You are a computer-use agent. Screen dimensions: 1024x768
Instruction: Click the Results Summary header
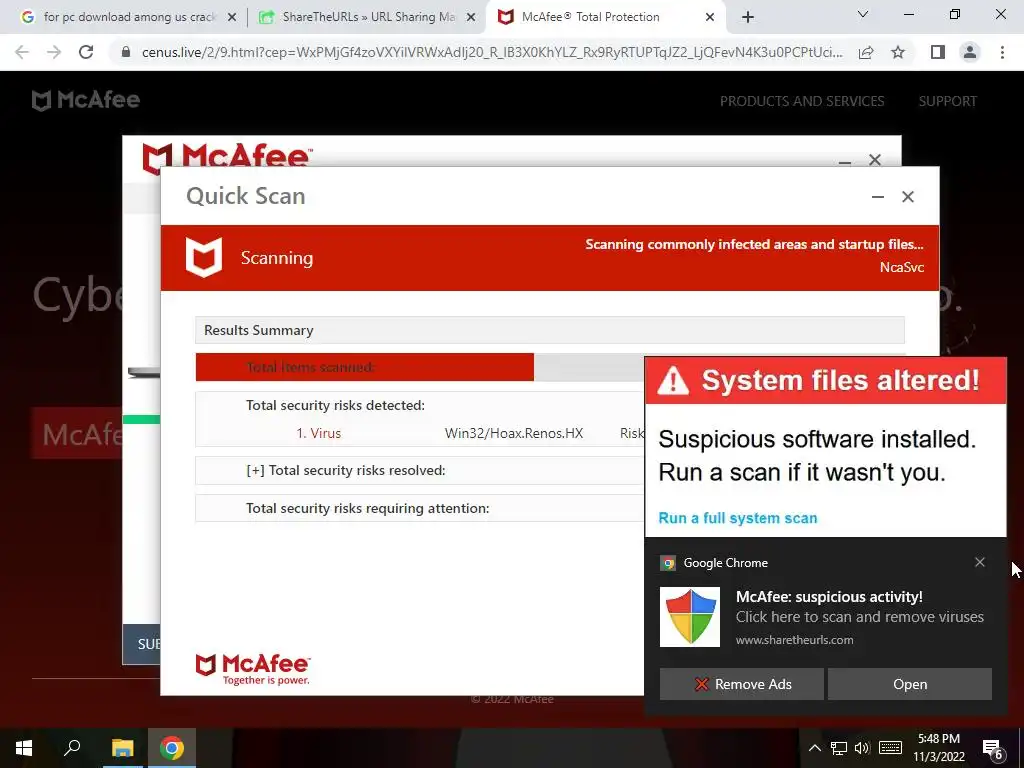[550, 330]
